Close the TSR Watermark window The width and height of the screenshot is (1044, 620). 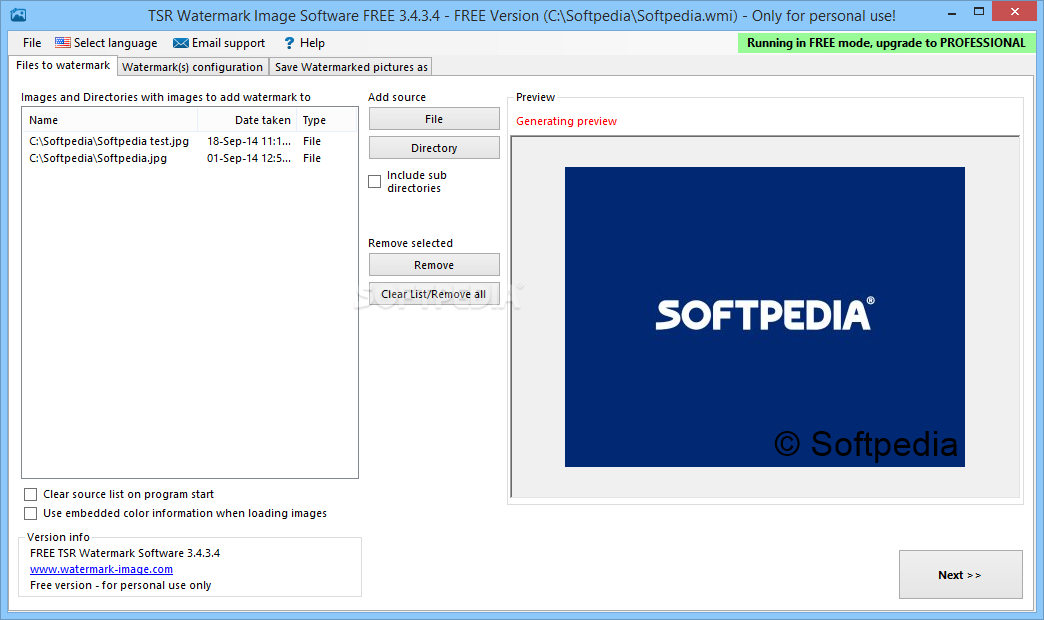[1014, 11]
